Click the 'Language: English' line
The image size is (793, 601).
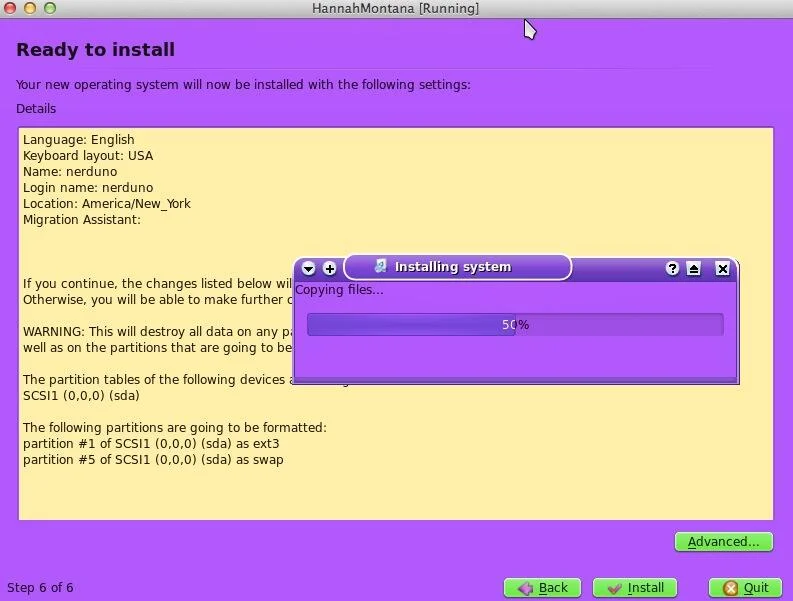pyautogui.click(x=79, y=140)
